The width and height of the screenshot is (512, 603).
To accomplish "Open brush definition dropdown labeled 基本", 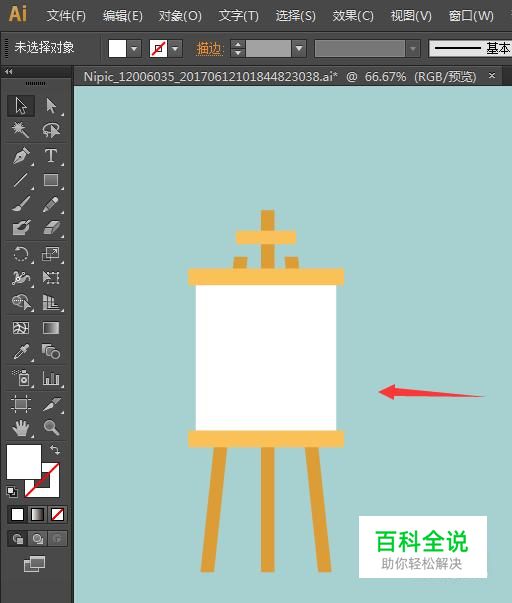I will tap(470, 49).
